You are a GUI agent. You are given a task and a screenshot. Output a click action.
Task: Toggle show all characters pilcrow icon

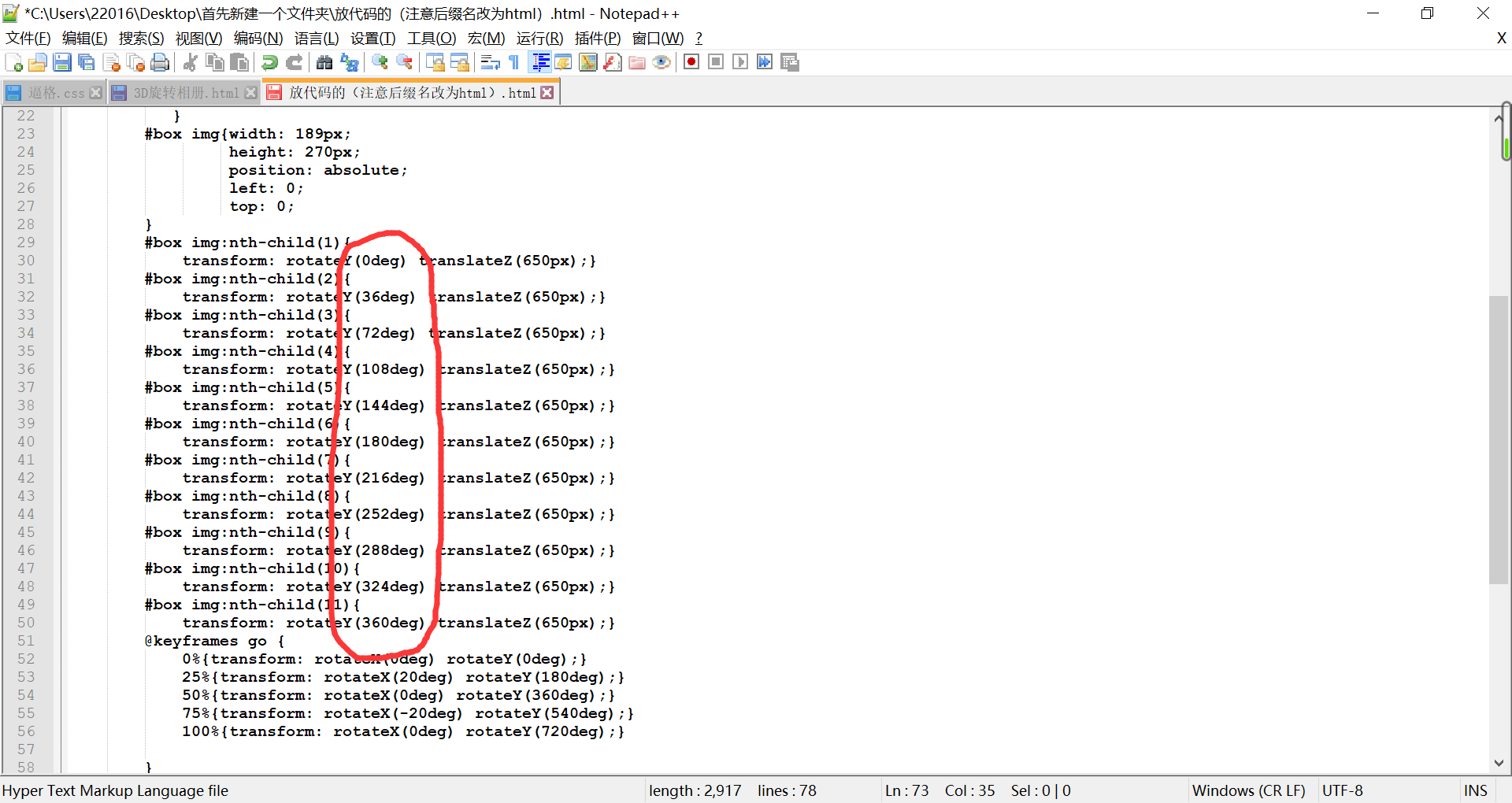514,62
